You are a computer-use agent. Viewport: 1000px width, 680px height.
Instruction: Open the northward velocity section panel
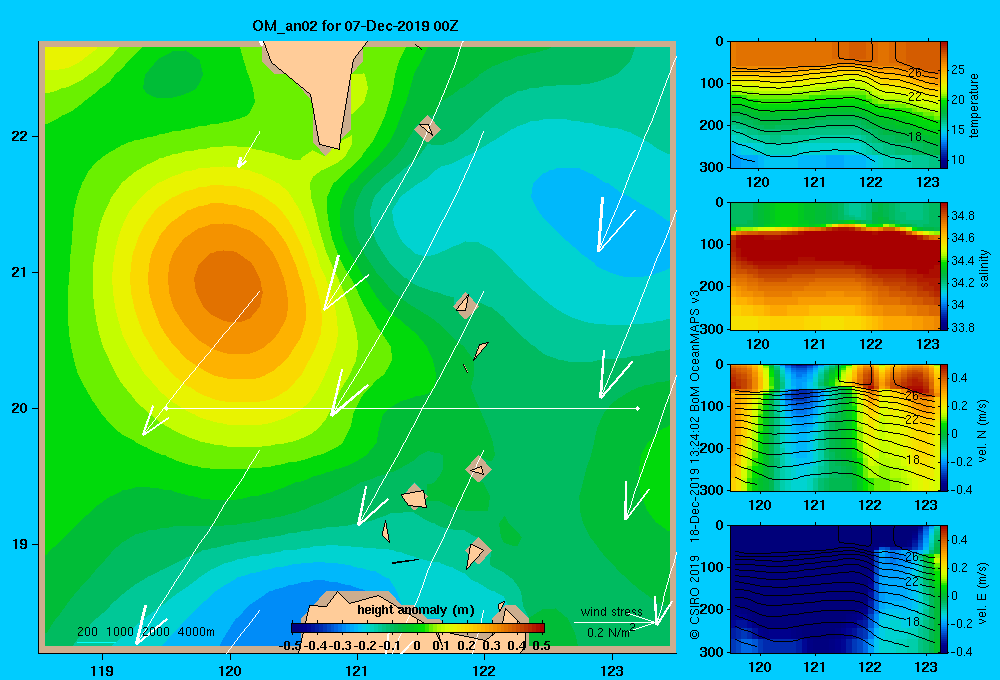pos(835,427)
